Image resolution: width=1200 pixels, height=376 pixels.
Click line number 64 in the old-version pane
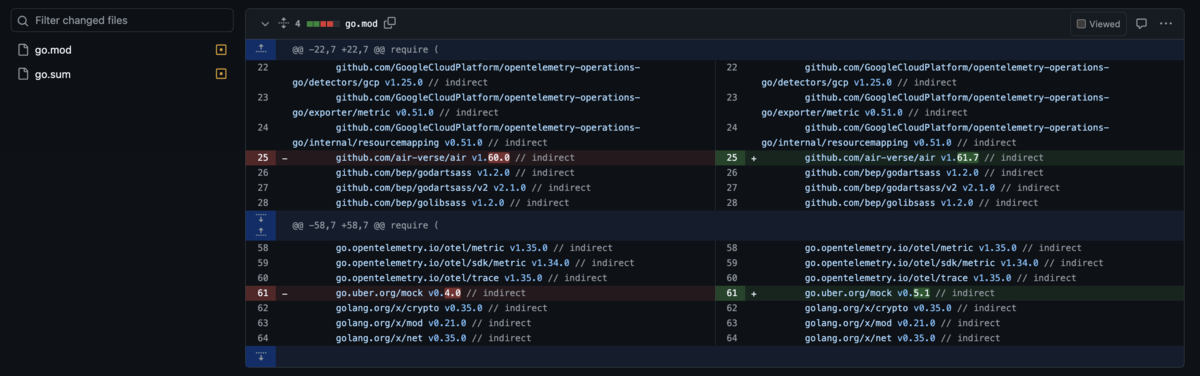coord(262,338)
